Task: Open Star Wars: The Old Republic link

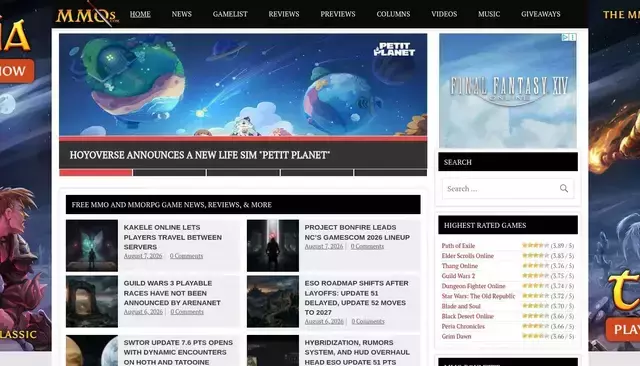Action: 478,296
